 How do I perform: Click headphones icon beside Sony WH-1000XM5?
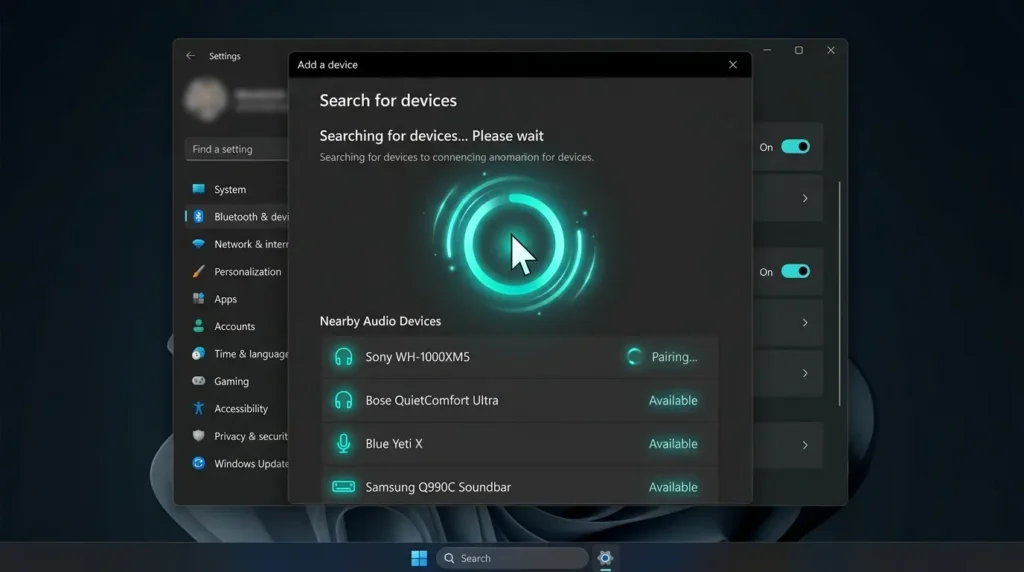[344, 357]
